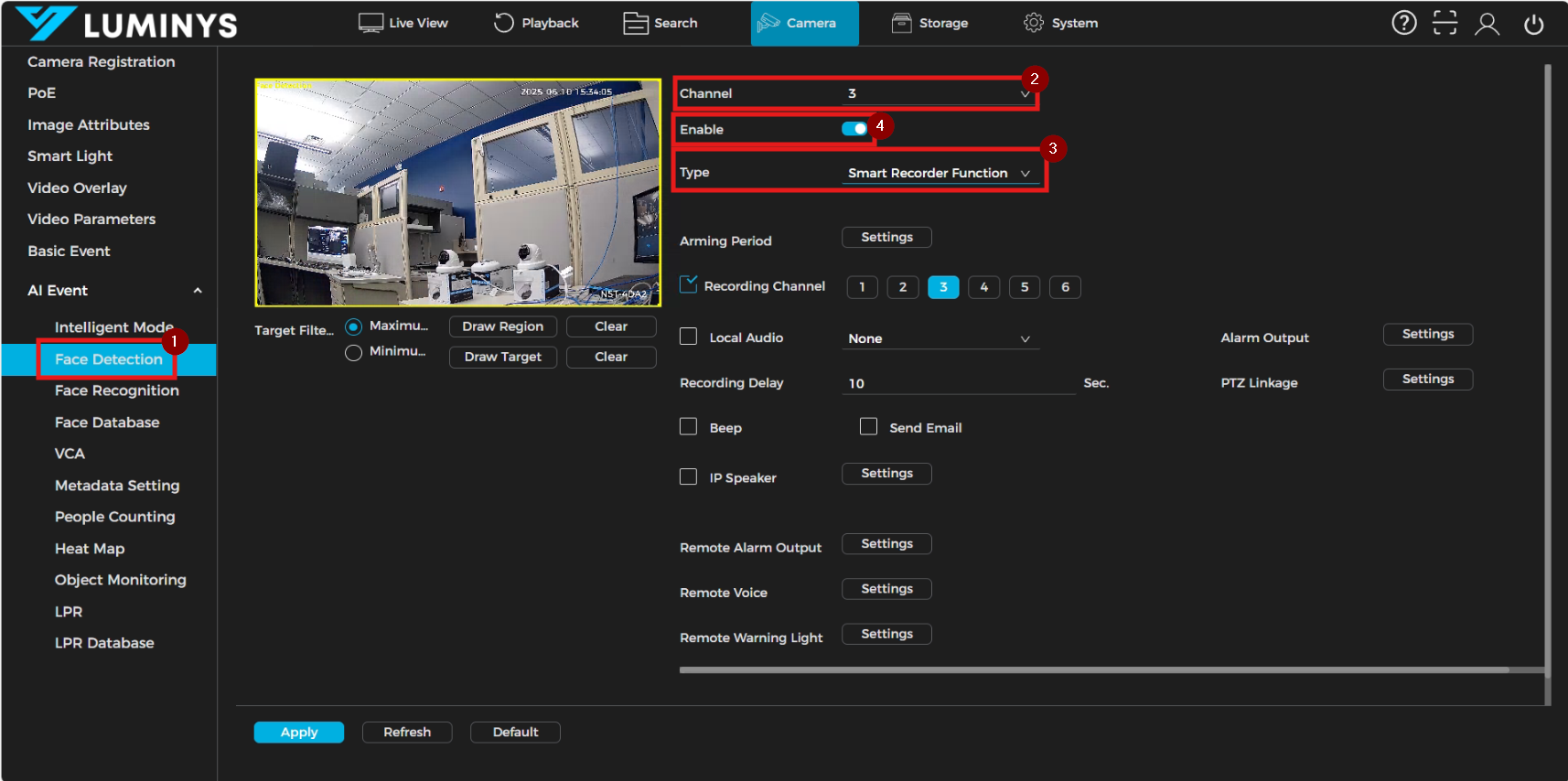
Task: Select Face Recognition in sidebar
Action: pos(116,390)
